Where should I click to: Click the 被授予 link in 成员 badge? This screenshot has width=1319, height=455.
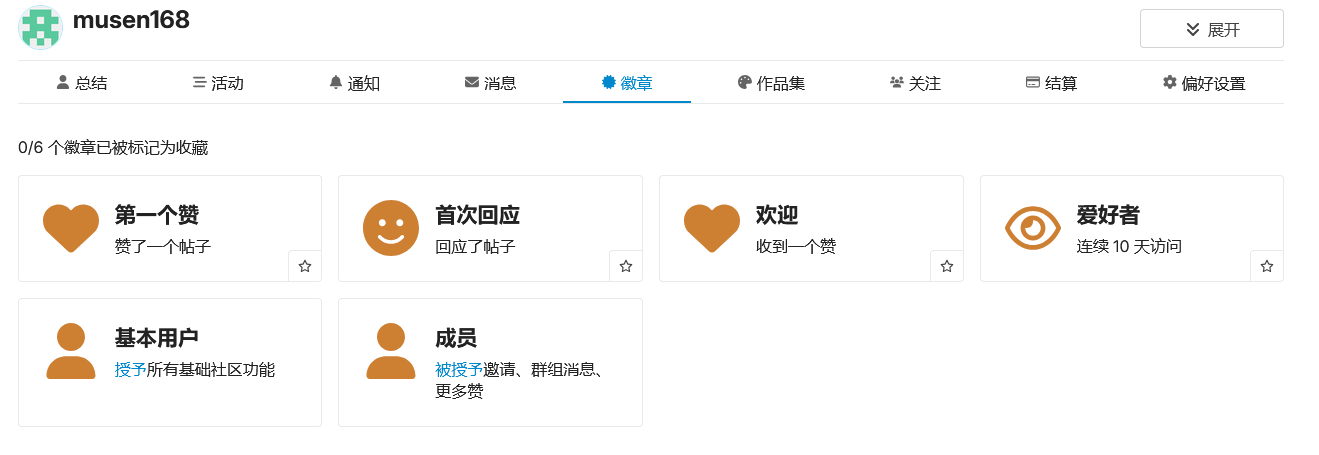(x=459, y=370)
